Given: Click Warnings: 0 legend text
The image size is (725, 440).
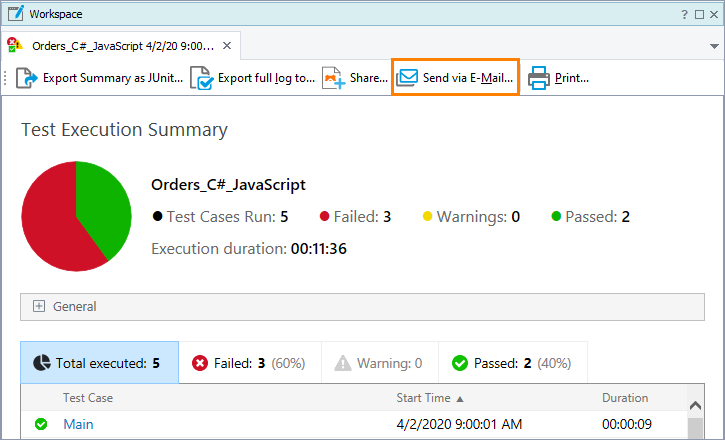Looking at the screenshot, I should [x=478, y=216].
